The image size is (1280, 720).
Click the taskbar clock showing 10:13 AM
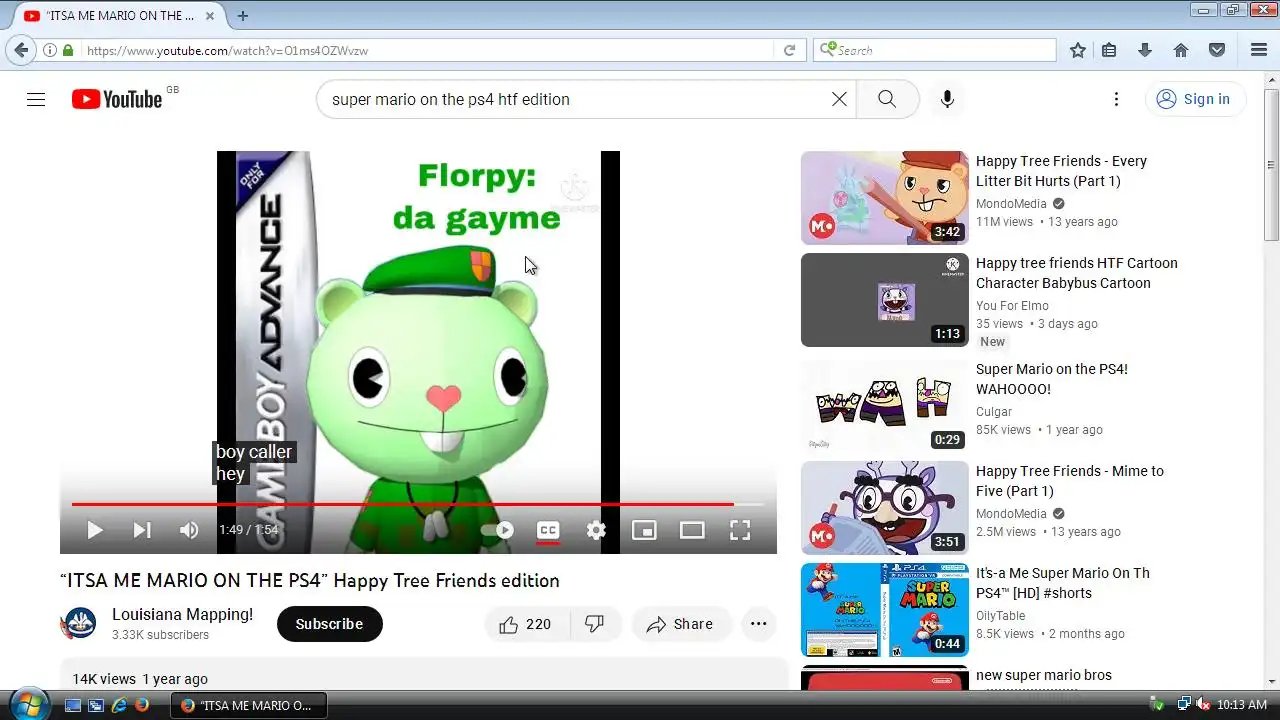(x=1242, y=705)
